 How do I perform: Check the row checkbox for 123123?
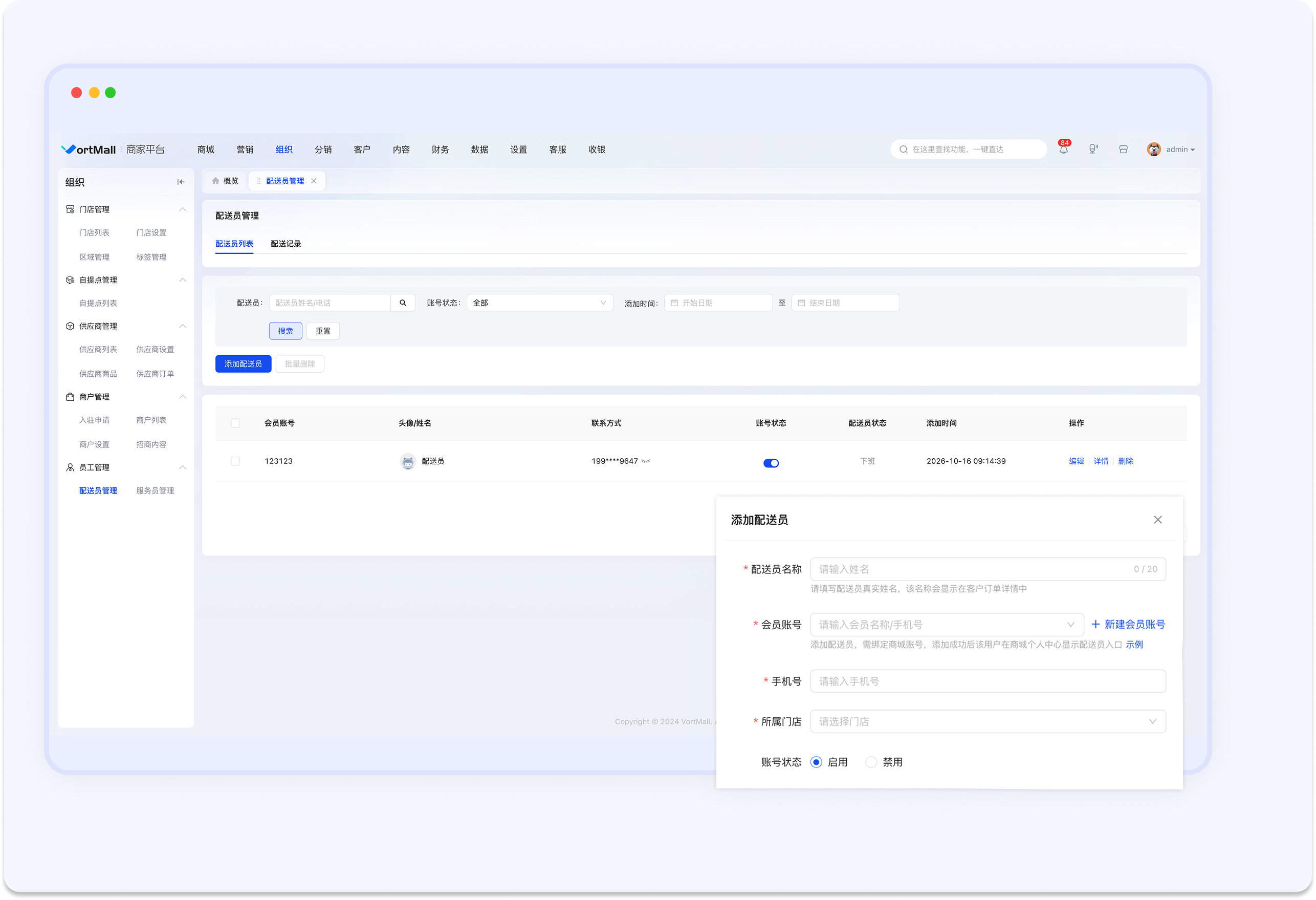tap(235, 461)
